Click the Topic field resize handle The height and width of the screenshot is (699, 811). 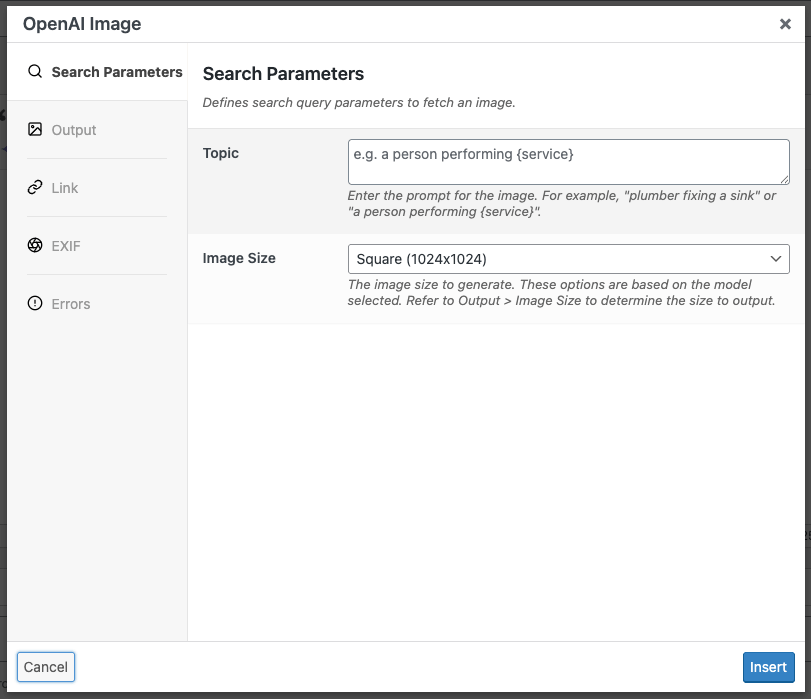pos(782,177)
